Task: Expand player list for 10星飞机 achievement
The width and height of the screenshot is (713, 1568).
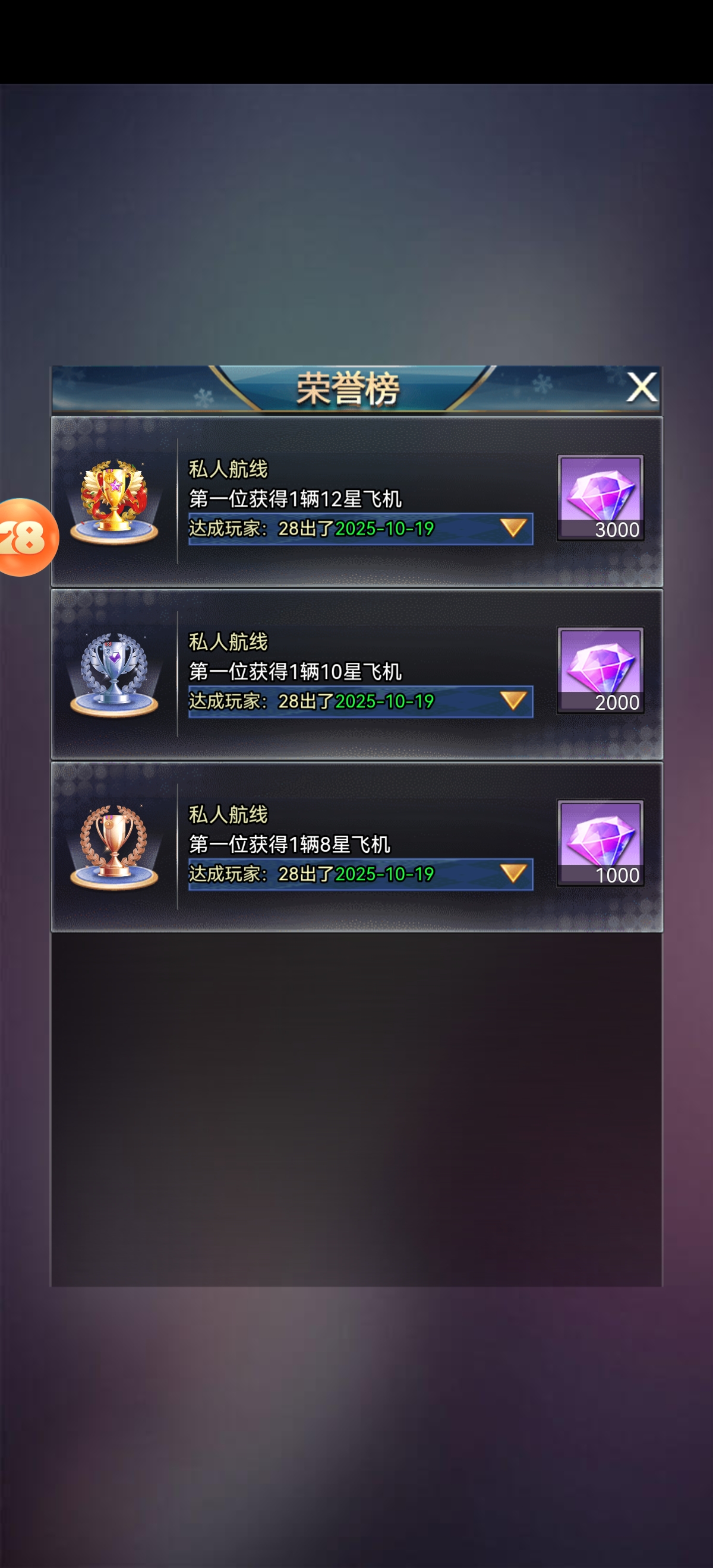Action: [x=513, y=701]
